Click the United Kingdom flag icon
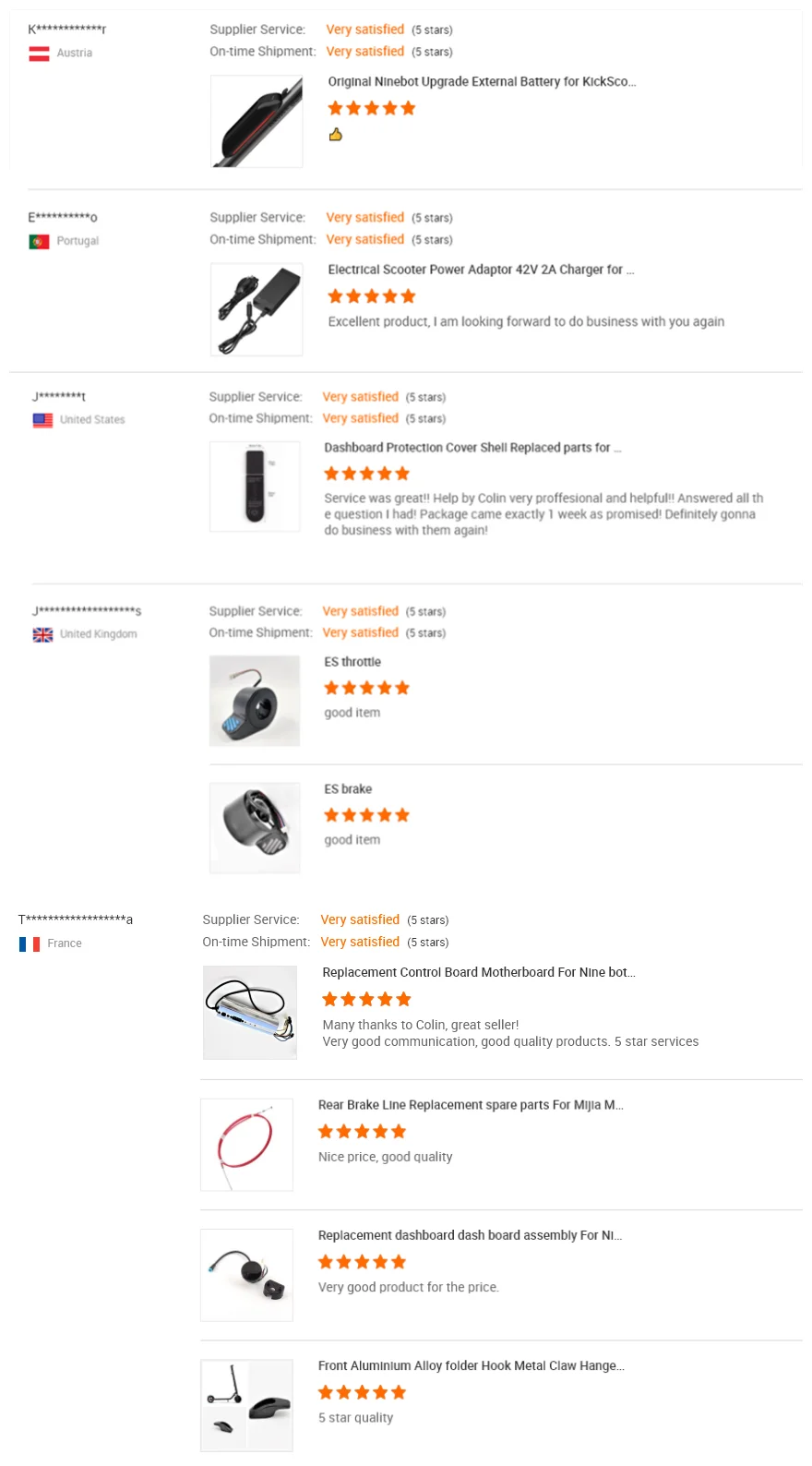The image size is (812, 1466). [x=42, y=635]
